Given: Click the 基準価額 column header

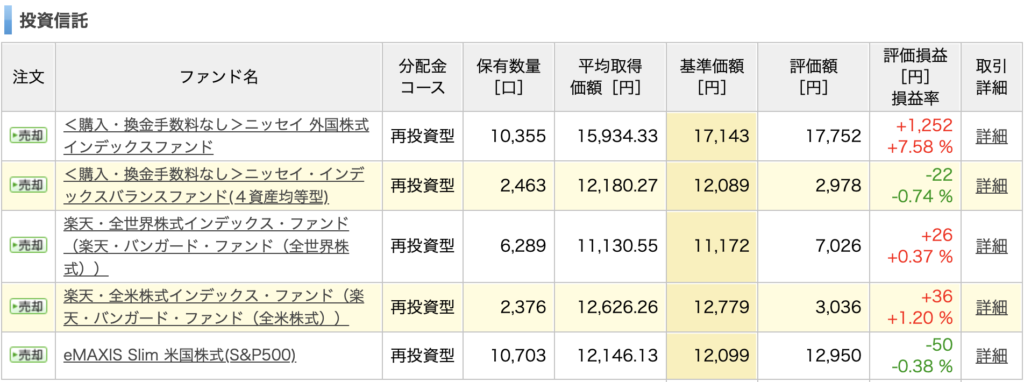Looking at the screenshot, I should point(712,77).
